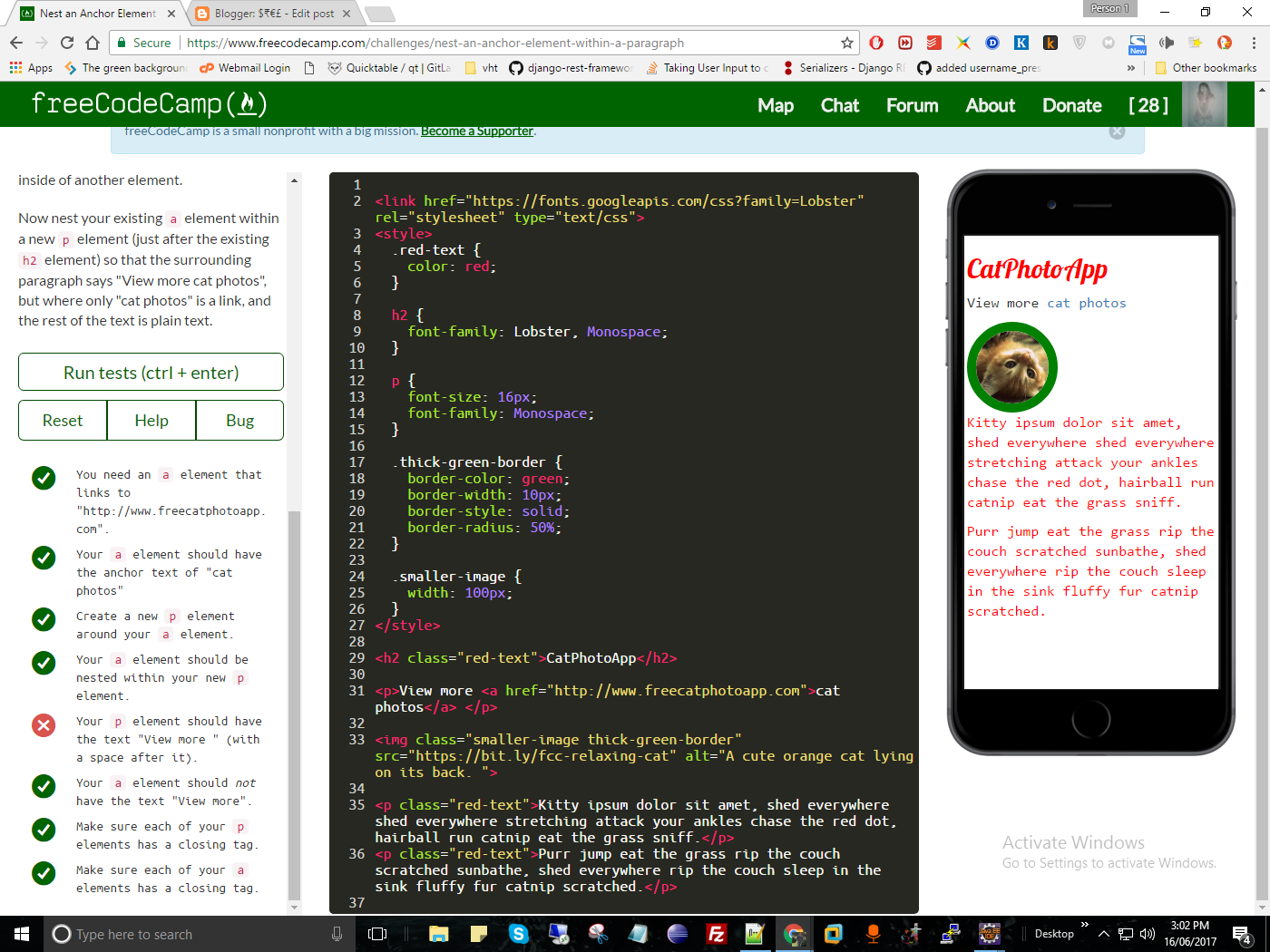Click the Kaggle extension icon
Screen dimensions: 1270x952
(x=1021, y=43)
